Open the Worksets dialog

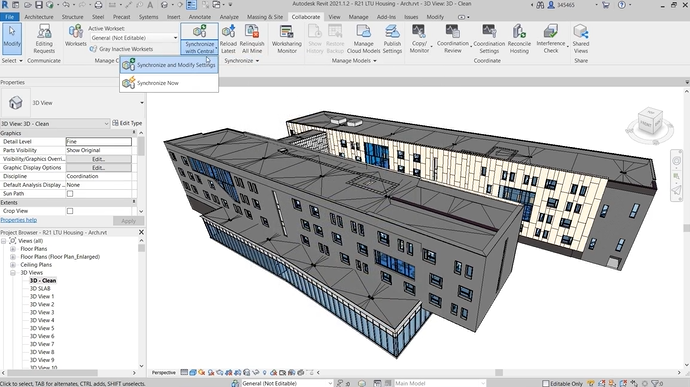click(76, 35)
